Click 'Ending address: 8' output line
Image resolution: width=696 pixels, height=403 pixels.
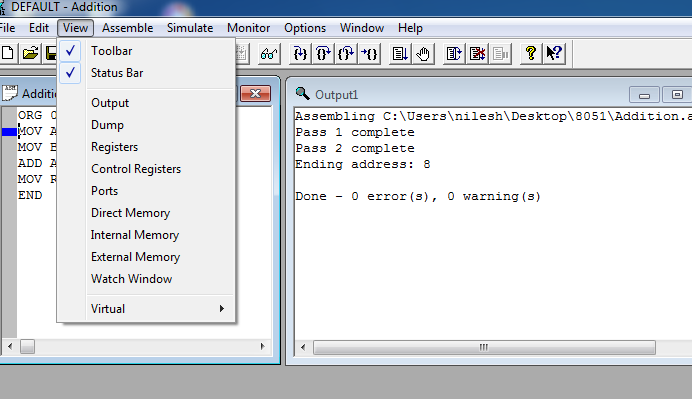coord(363,164)
